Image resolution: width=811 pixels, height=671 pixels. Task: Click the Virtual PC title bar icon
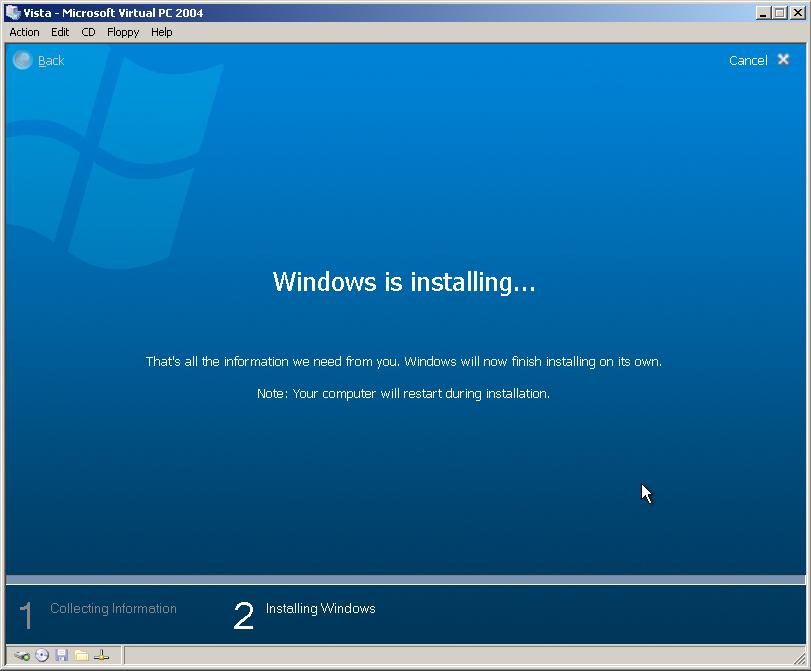pyautogui.click(x=13, y=12)
